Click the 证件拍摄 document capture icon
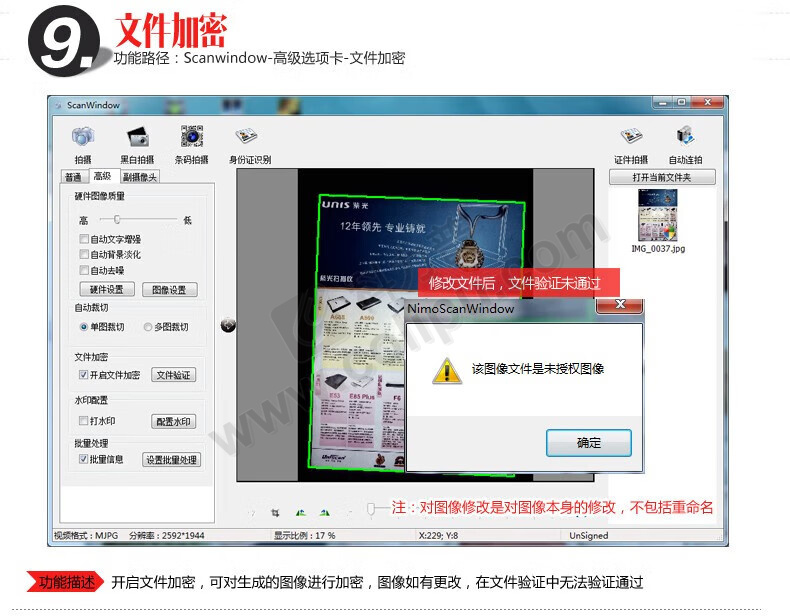Screen dimensions: 790x616 pyautogui.click(x=631, y=137)
